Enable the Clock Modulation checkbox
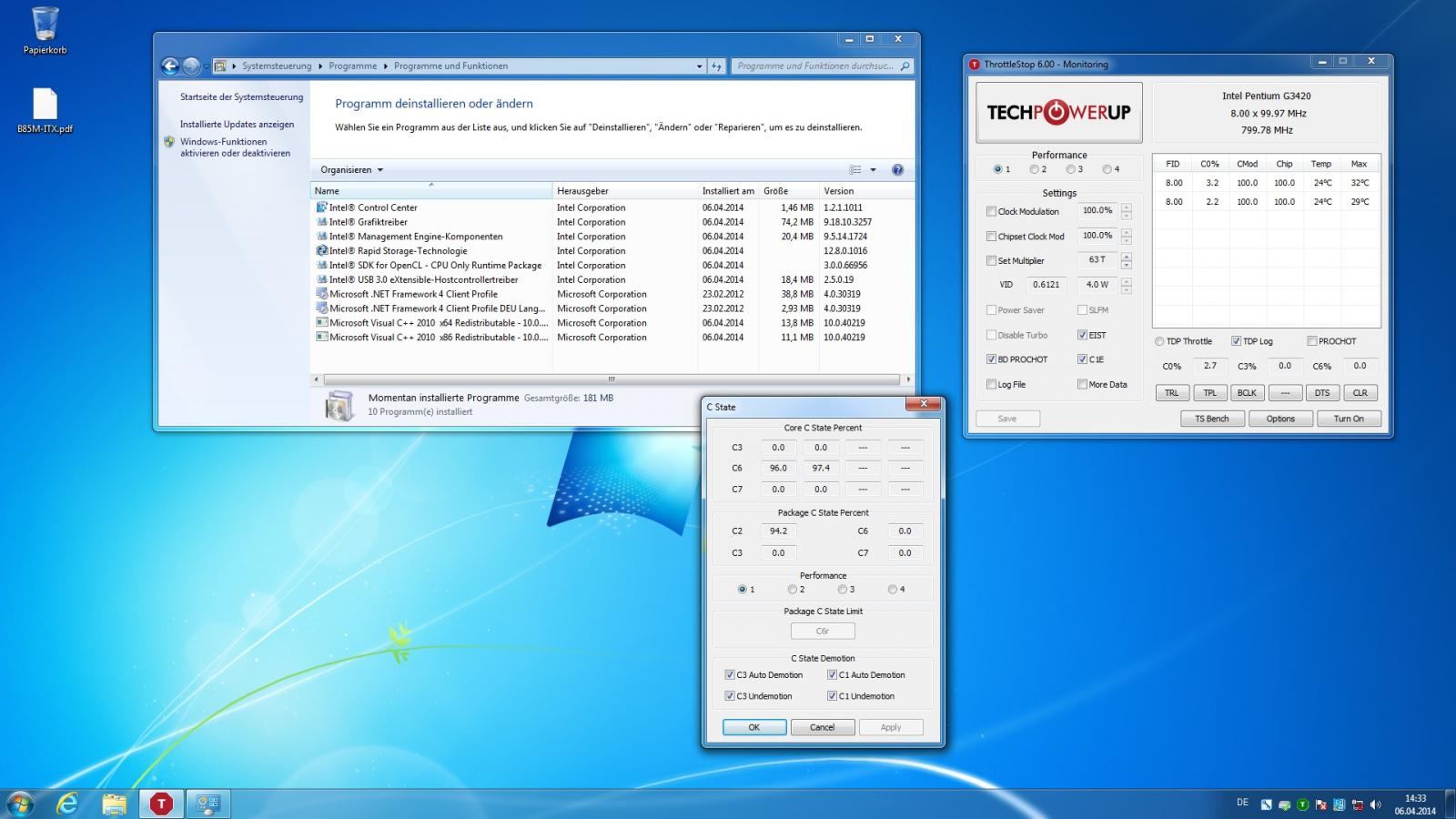Screen dimensions: 1456x819 [991, 211]
